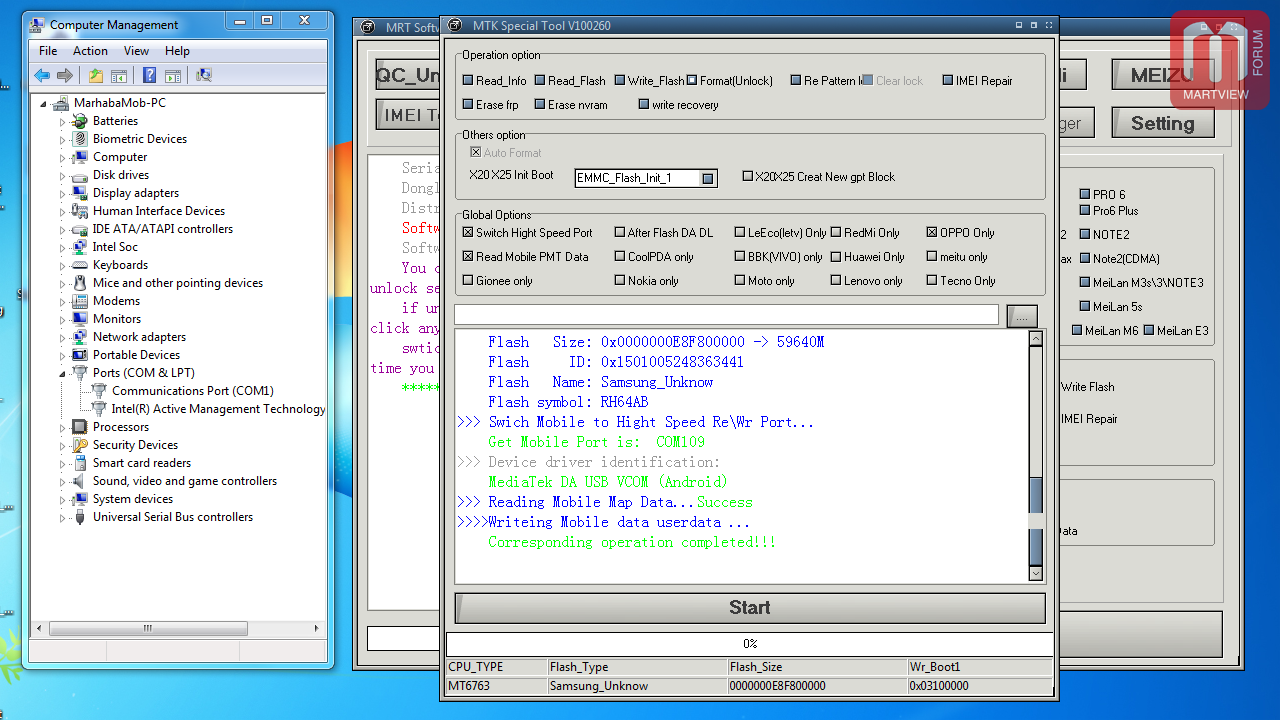Enable the Erase frp checkbox
This screenshot has width=1280, height=720.
pos(468,105)
